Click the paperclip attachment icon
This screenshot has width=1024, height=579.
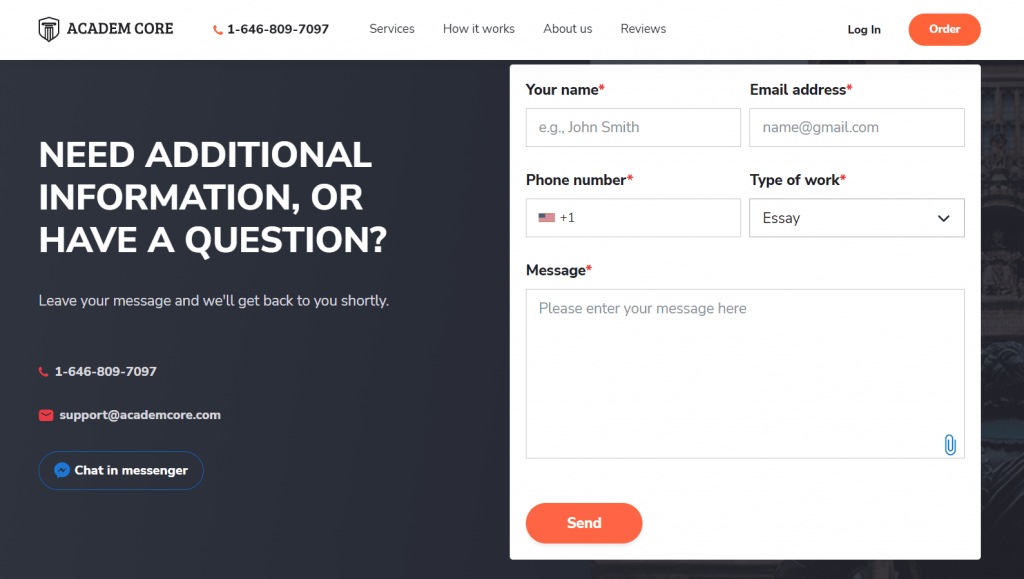(x=950, y=445)
